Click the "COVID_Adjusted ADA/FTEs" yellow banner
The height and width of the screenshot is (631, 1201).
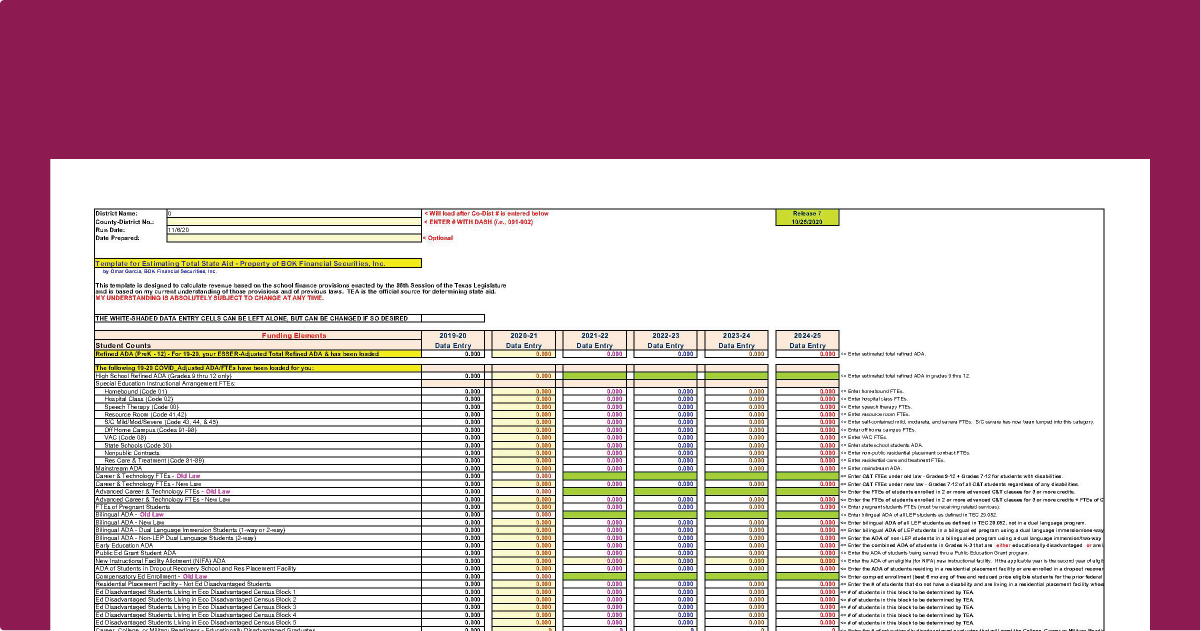coord(257,368)
